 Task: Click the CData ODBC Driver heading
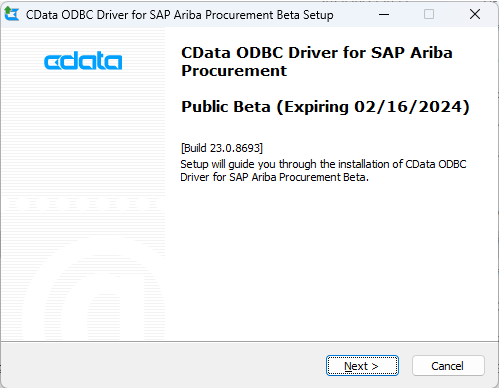tap(317, 62)
